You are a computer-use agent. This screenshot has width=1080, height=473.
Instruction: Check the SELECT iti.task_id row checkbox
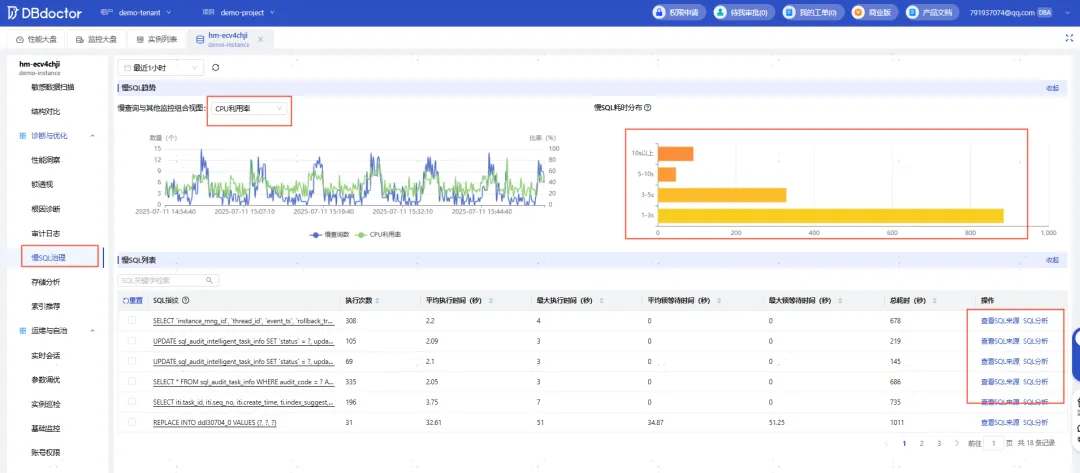(x=132, y=401)
